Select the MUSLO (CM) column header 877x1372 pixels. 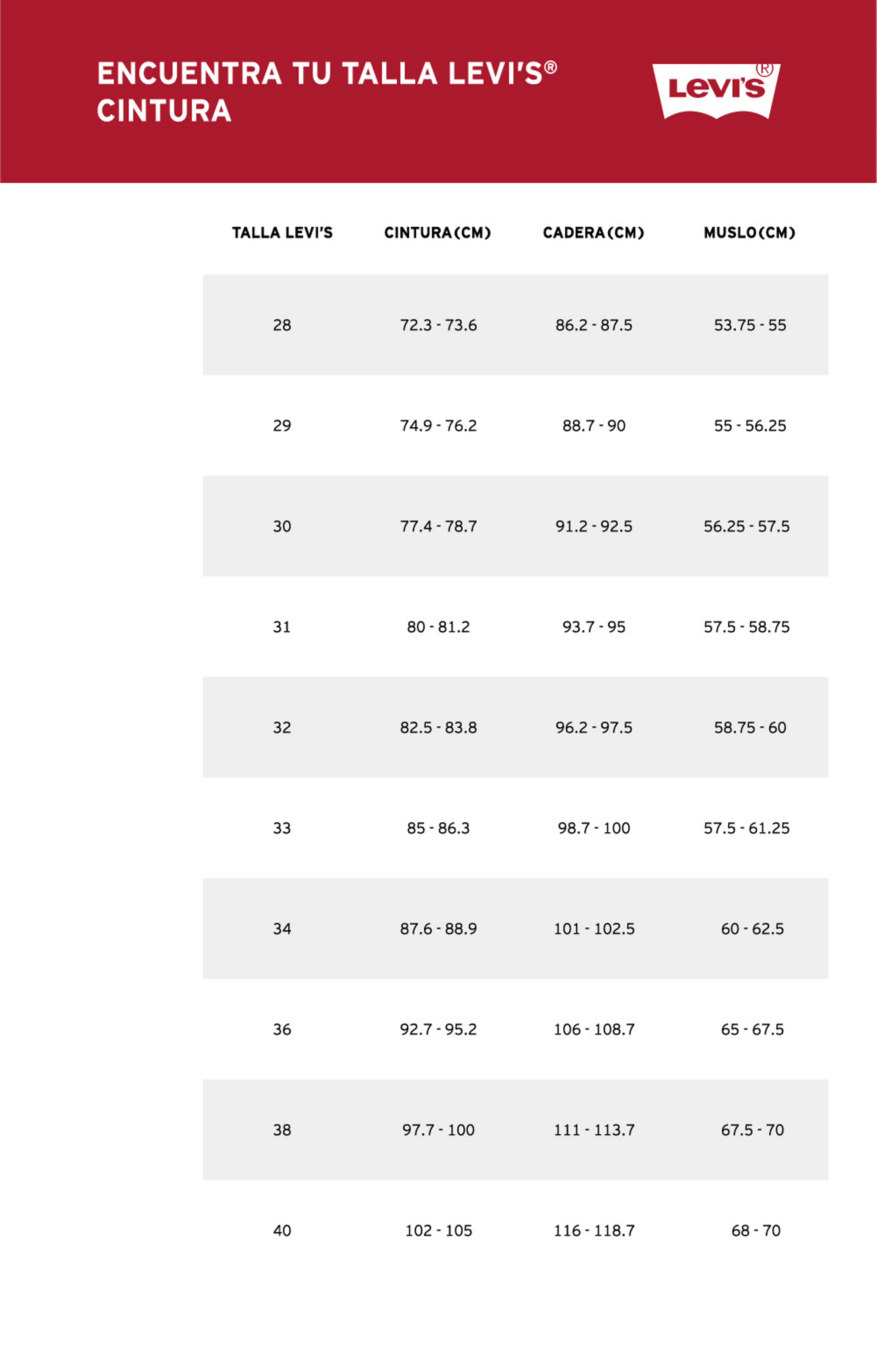[749, 232]
